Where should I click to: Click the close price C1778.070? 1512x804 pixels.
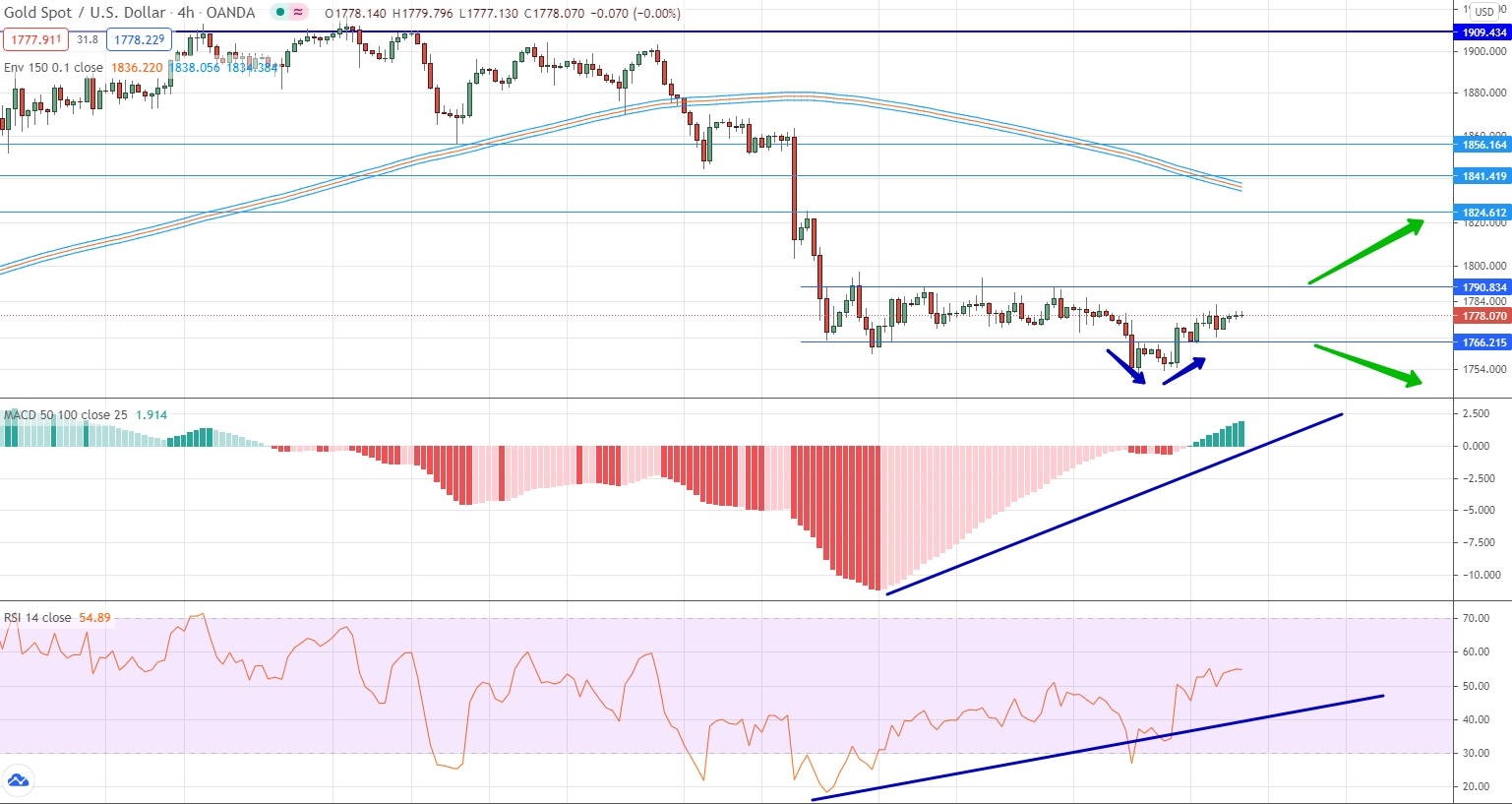[x=556, y=14]
